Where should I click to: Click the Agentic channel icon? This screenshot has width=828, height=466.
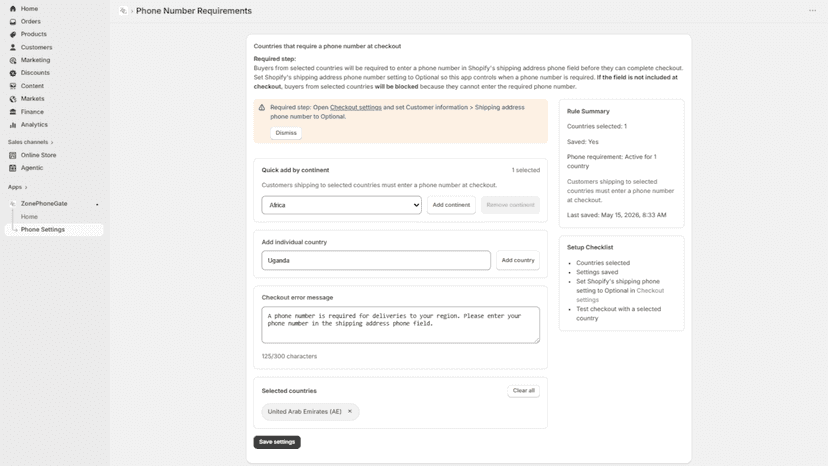[x=13, y=168]
